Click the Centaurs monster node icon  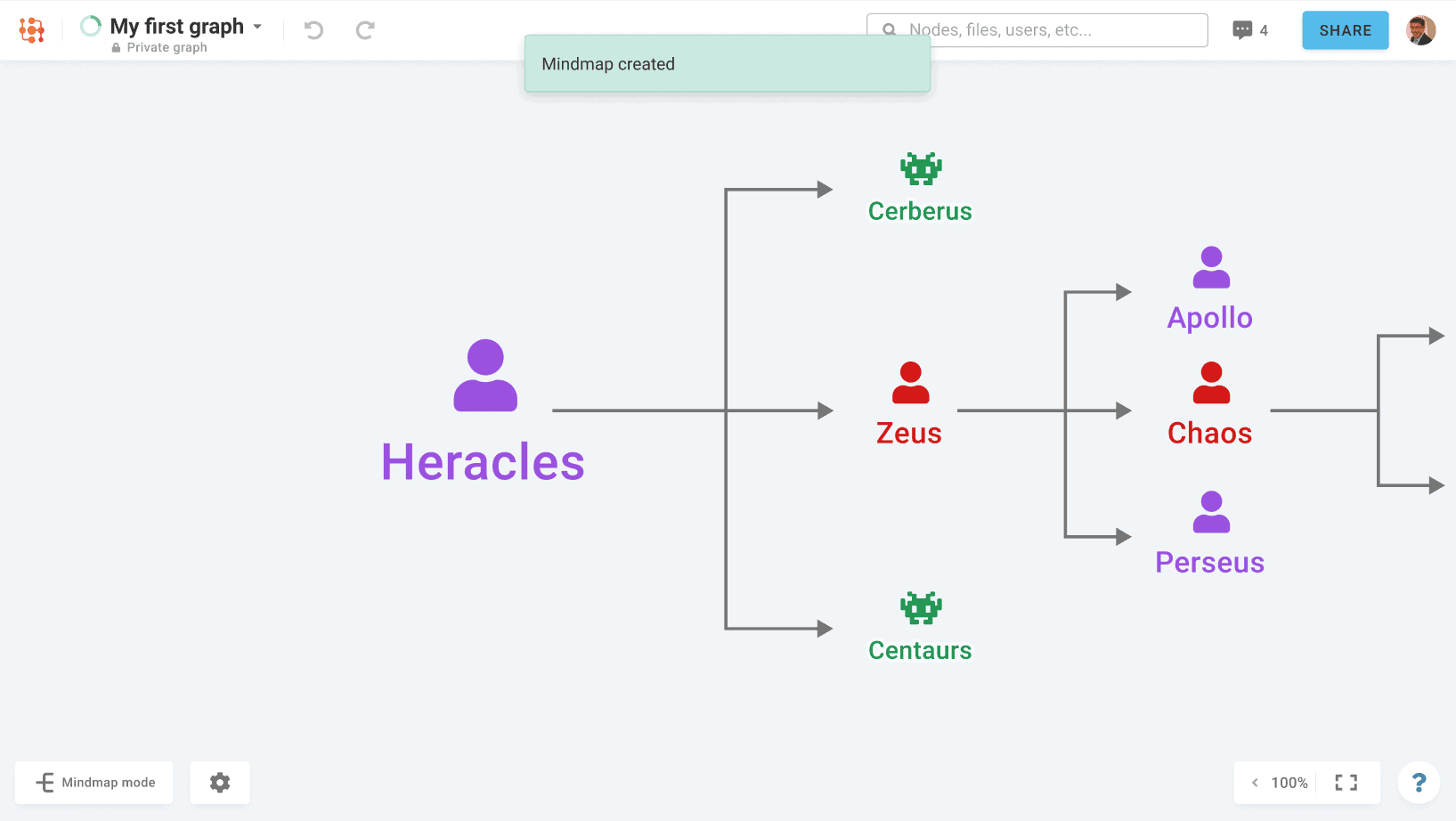pyautogui.click(x=921, y=608)
